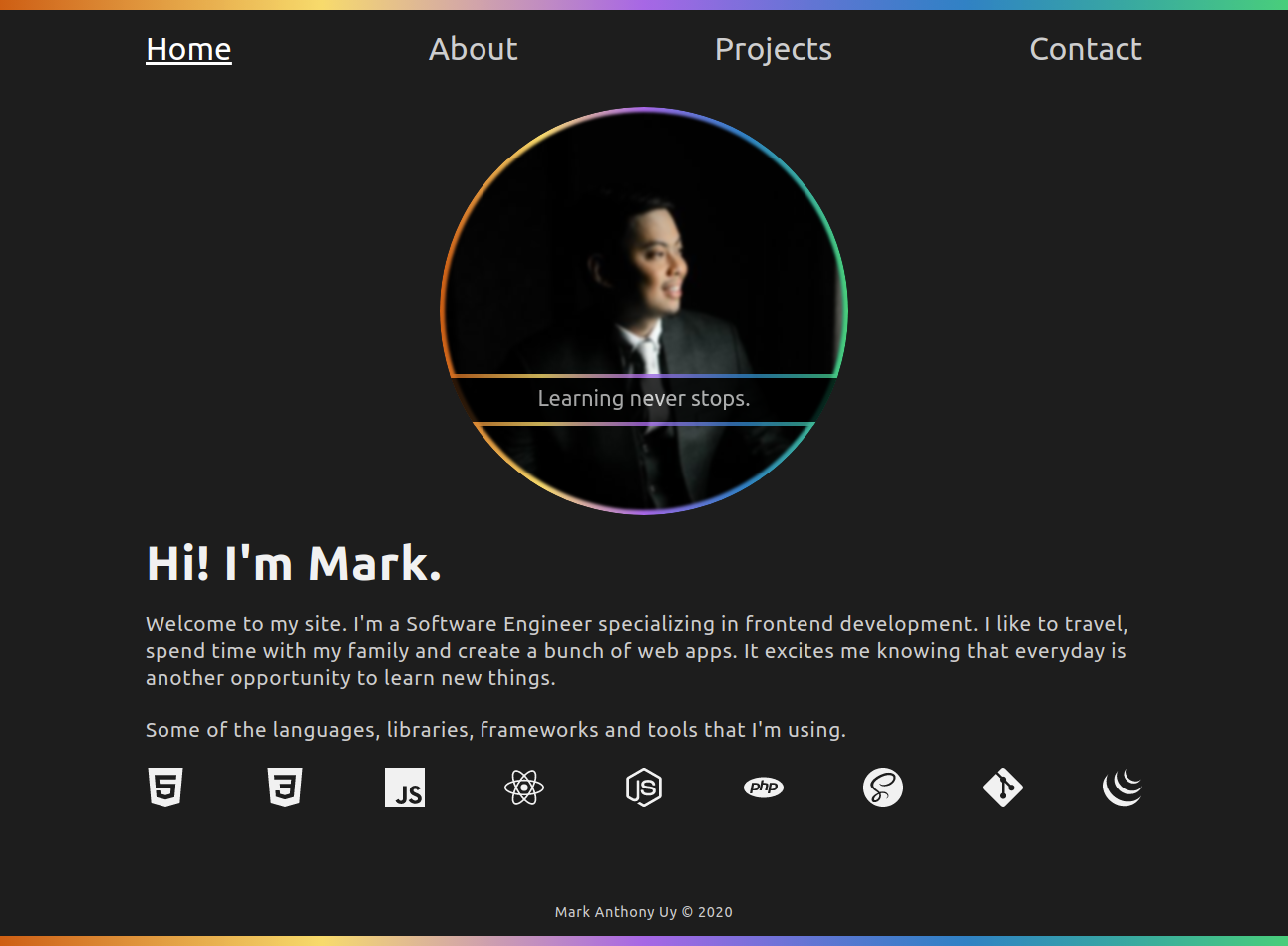
Task: Select the HTML5 icon
Action: 164,787
